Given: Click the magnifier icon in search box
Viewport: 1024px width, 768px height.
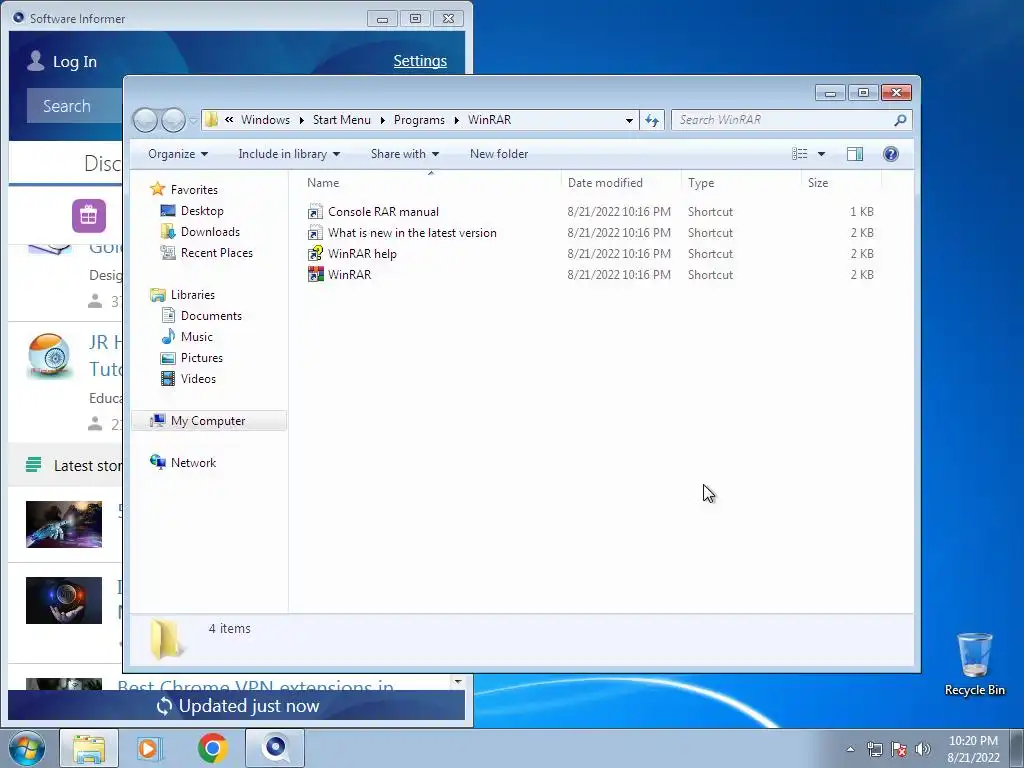Looking at the screenshot, I should tap(901, 120).
